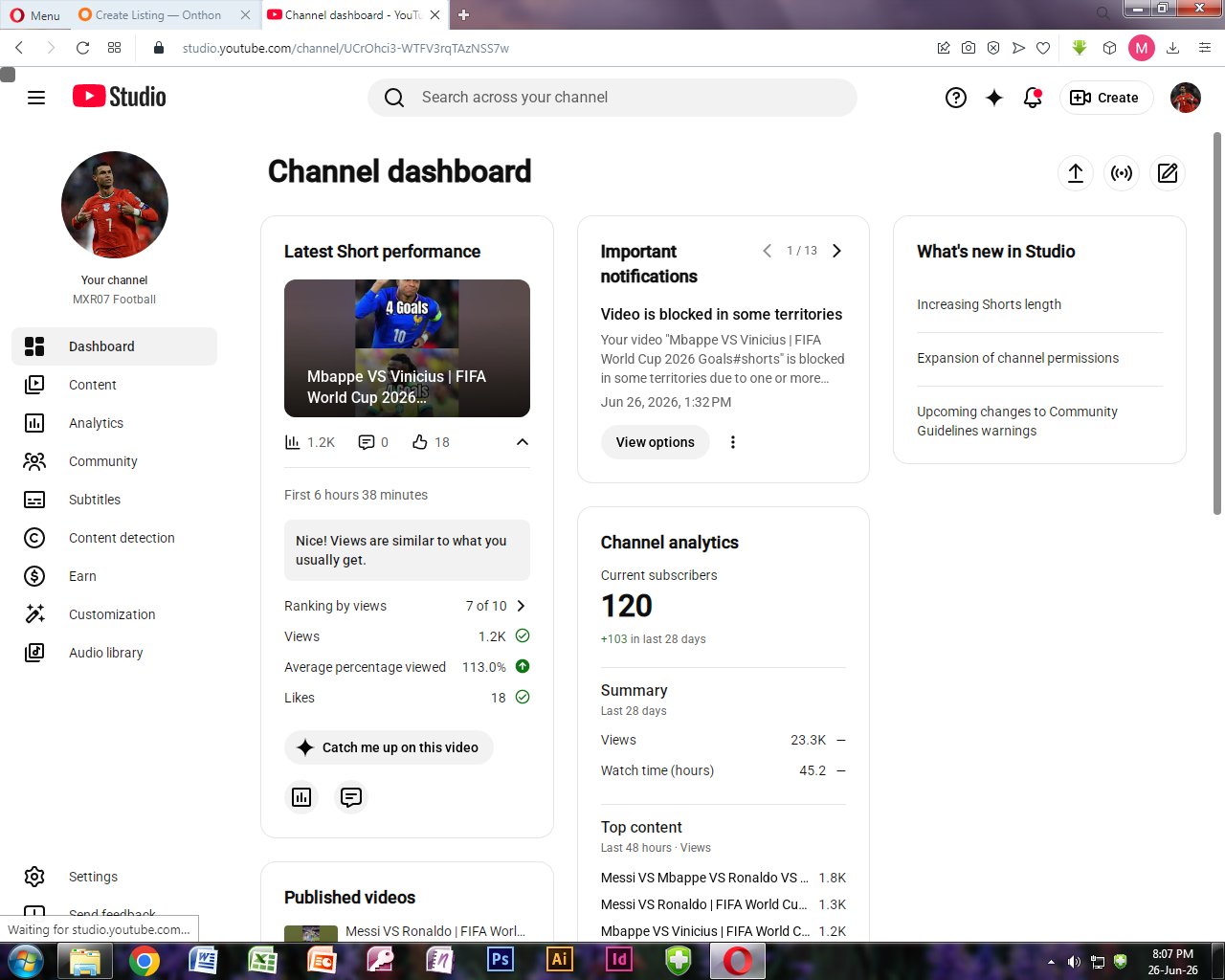This screenshot has height=980, width=1225.
Task: Open Messi VS Ronaldo video in Published videos
Action: 435,931
